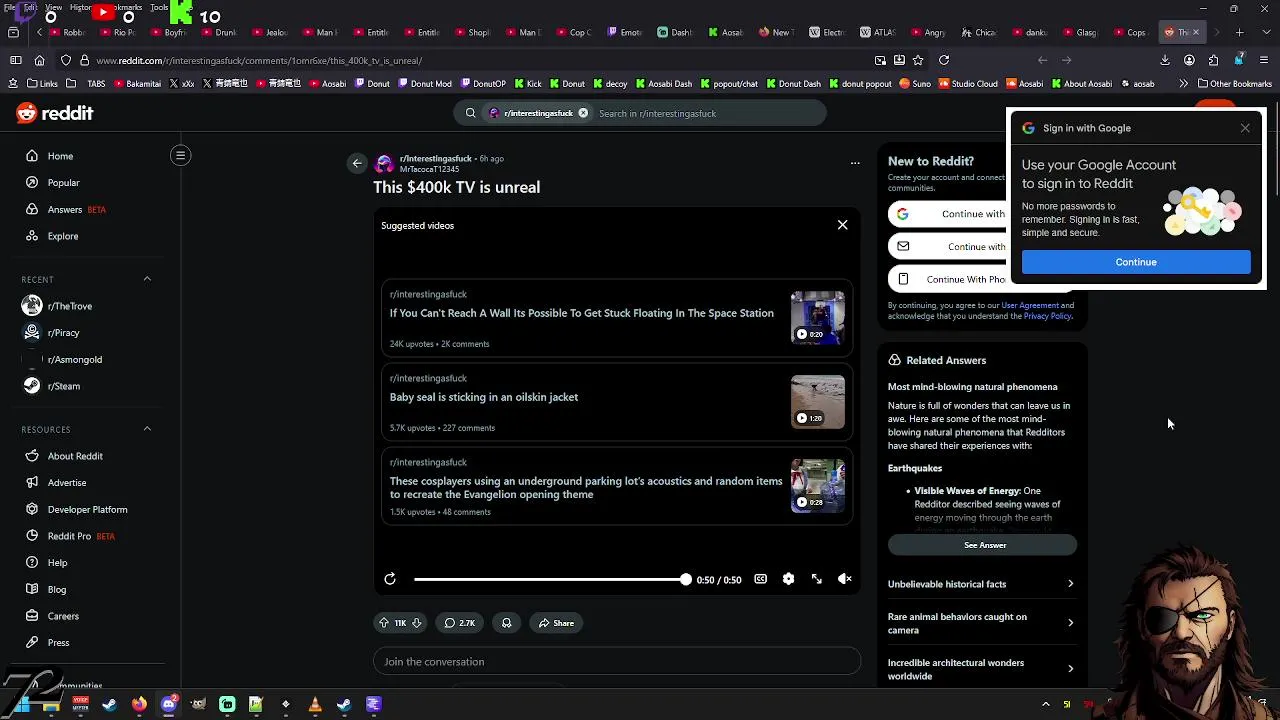Click the video progress slider handle
The height and width of the screenshot is (720, 1280).
point(685,579)
